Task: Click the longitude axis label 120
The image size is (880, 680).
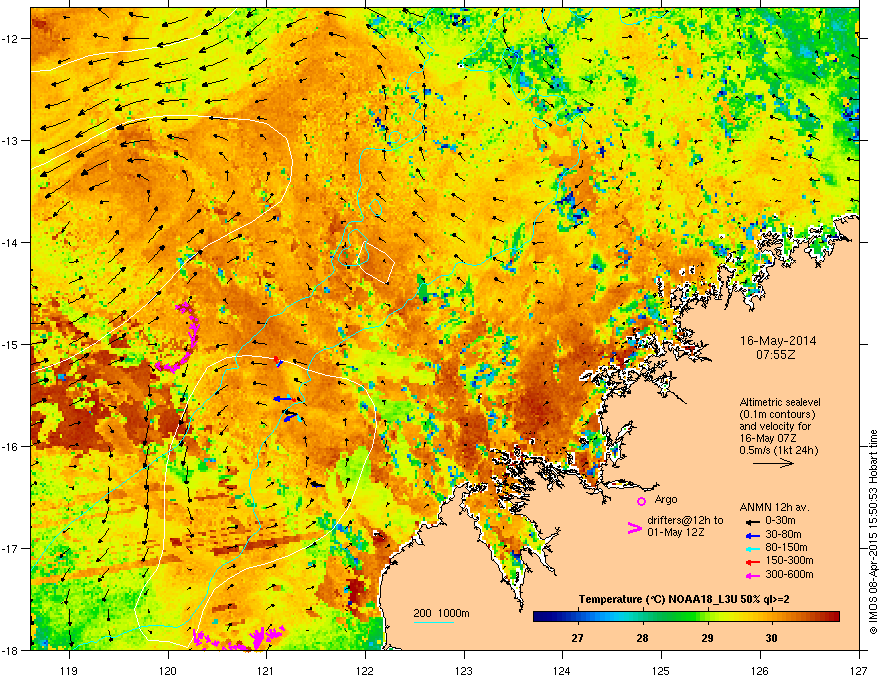Action: coord(168,670)
